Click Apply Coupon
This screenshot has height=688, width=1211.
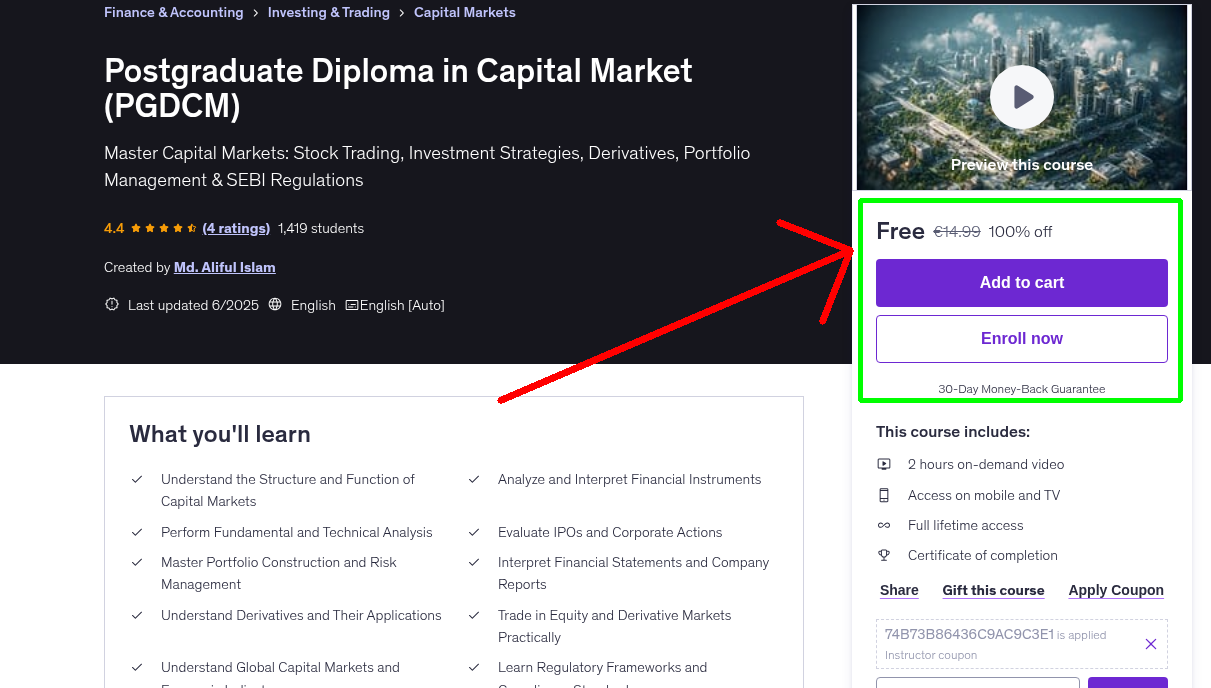click(x=1115, y=590)
